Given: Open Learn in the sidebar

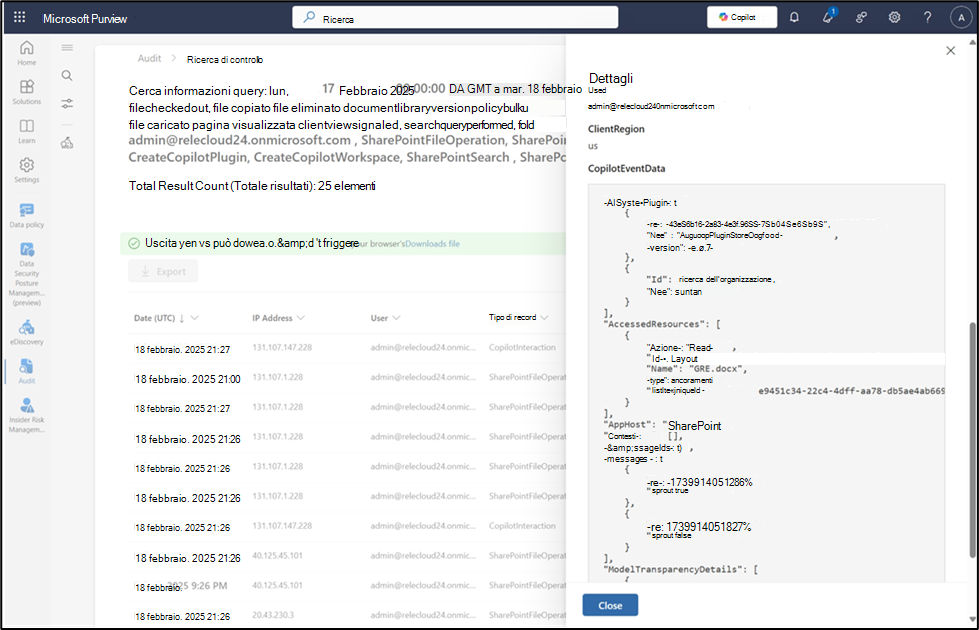Looking at the screenshot, I should [27, 131].
